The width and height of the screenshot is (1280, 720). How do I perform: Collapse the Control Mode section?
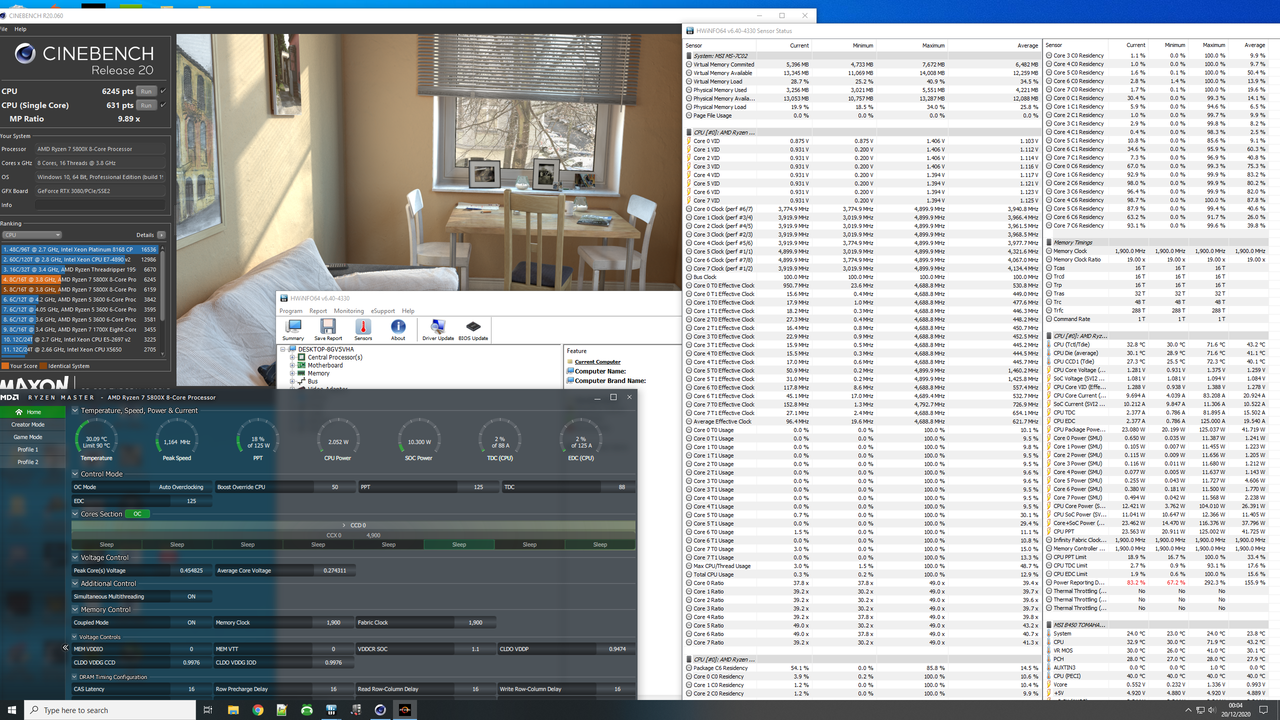(76, 474)
